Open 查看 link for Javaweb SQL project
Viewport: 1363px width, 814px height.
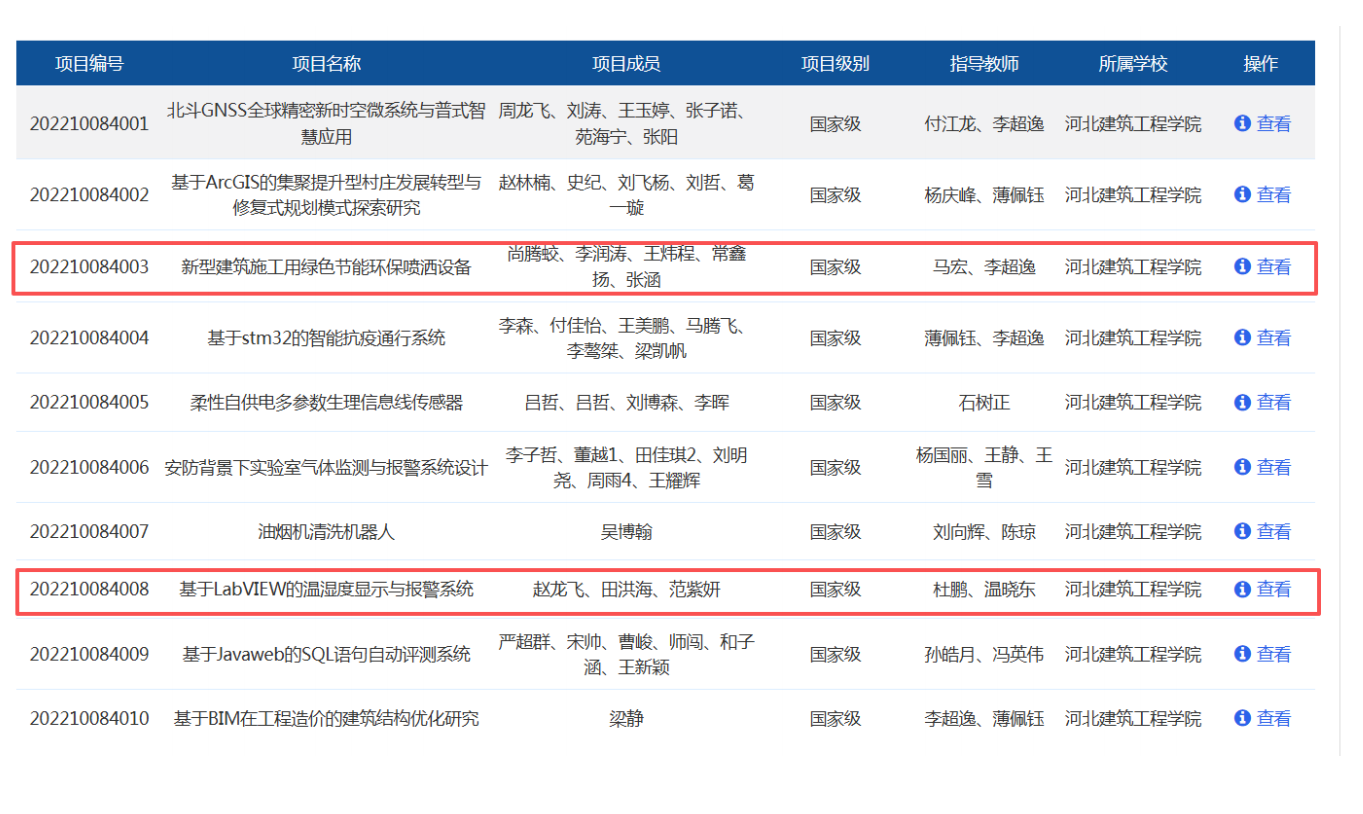coord(1273,654)
